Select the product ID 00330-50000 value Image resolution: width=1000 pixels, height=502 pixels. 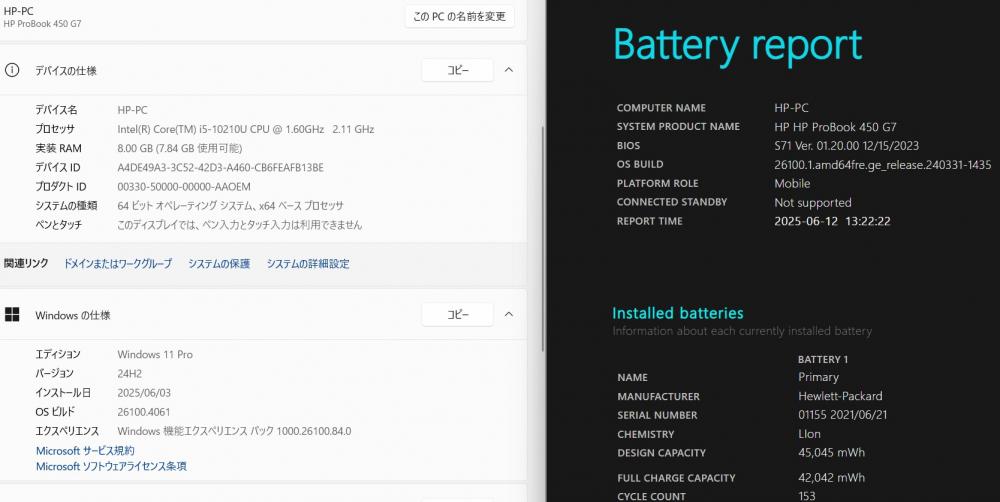pos(184,186)
